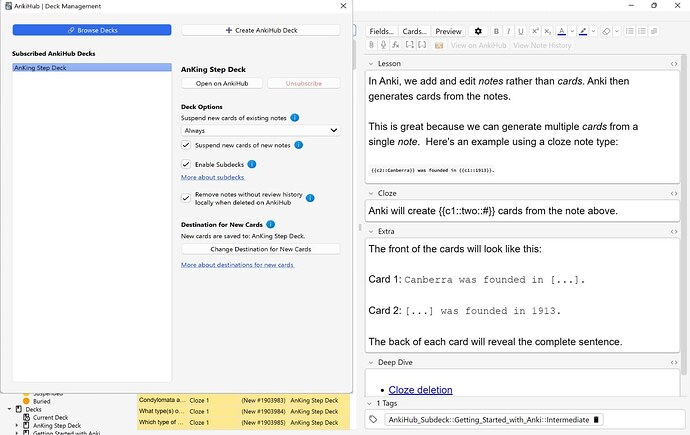This screenshot has width=690, height=435.
Task: Click Open on AnkiHub button
Action: pyautogui.click(x=222, y=83)
